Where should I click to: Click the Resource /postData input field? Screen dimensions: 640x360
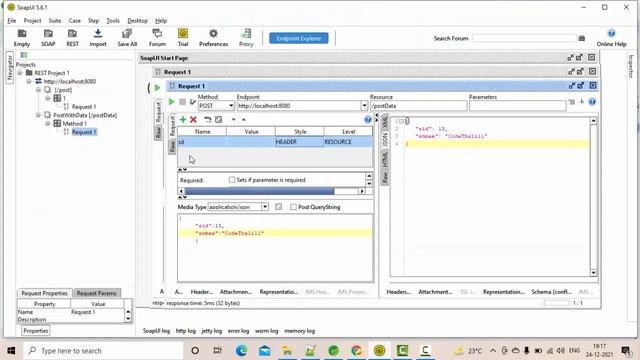click(418, 106)
